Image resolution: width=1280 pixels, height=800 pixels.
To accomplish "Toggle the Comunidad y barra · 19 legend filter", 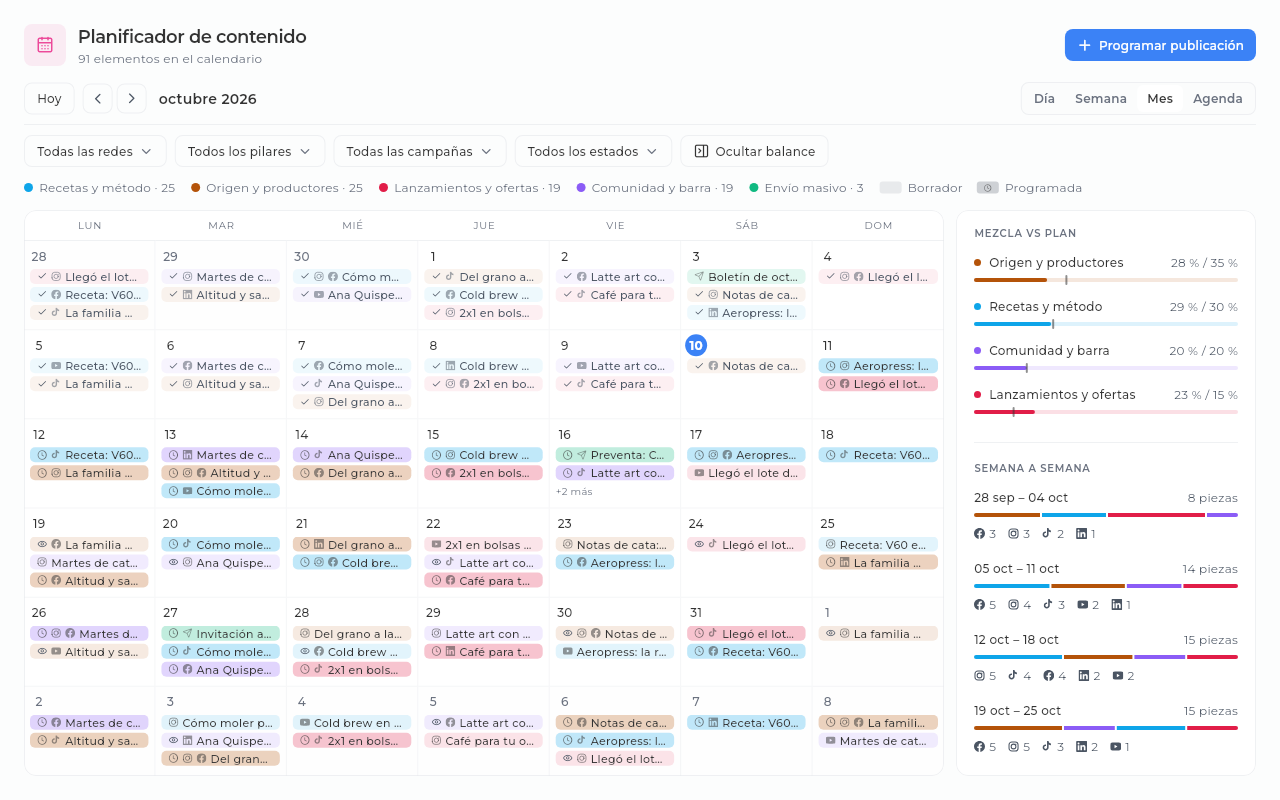I will [655, 188].
